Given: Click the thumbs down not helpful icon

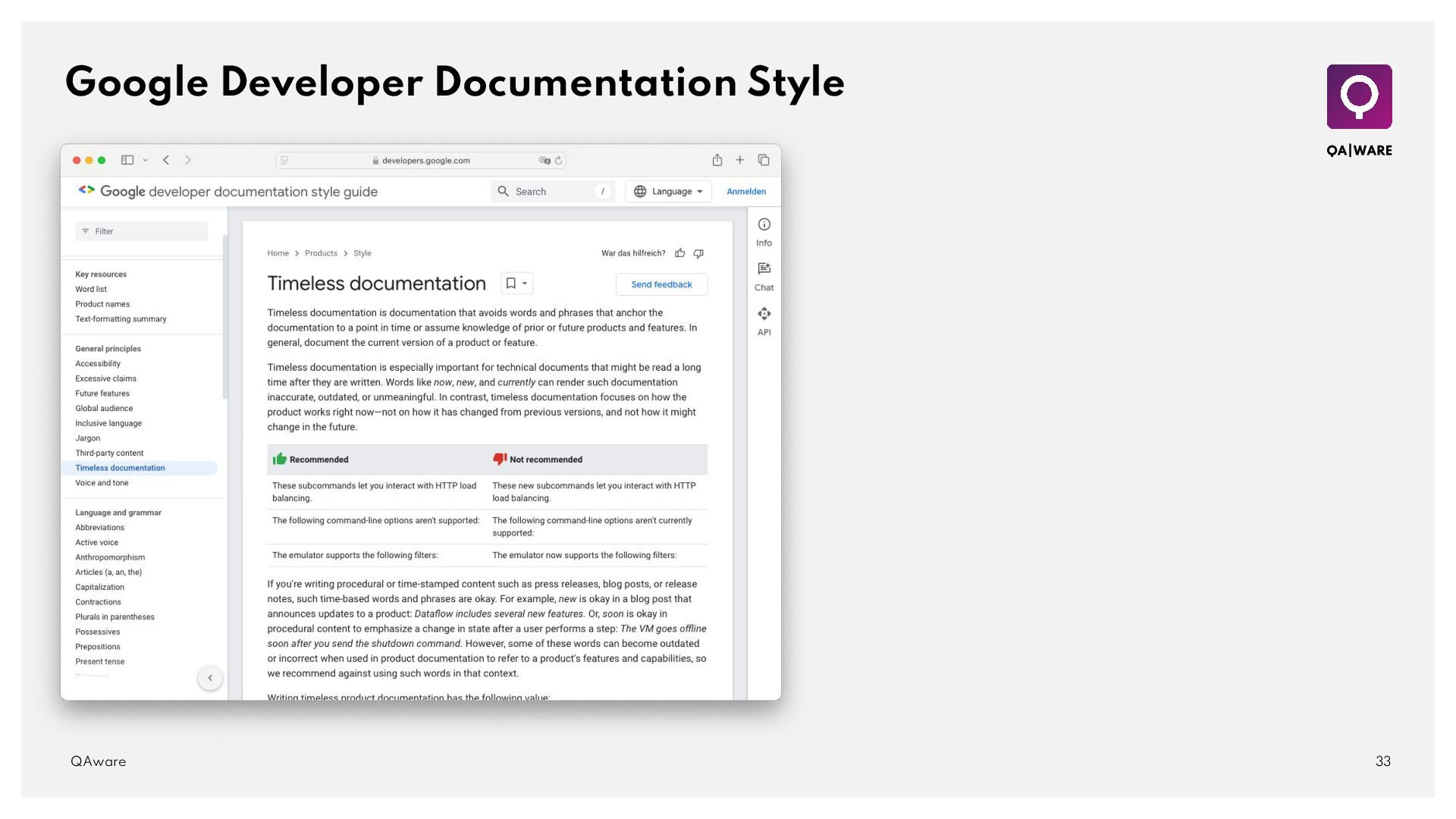Looking at the screenshot, I should [x=698, y=253].
